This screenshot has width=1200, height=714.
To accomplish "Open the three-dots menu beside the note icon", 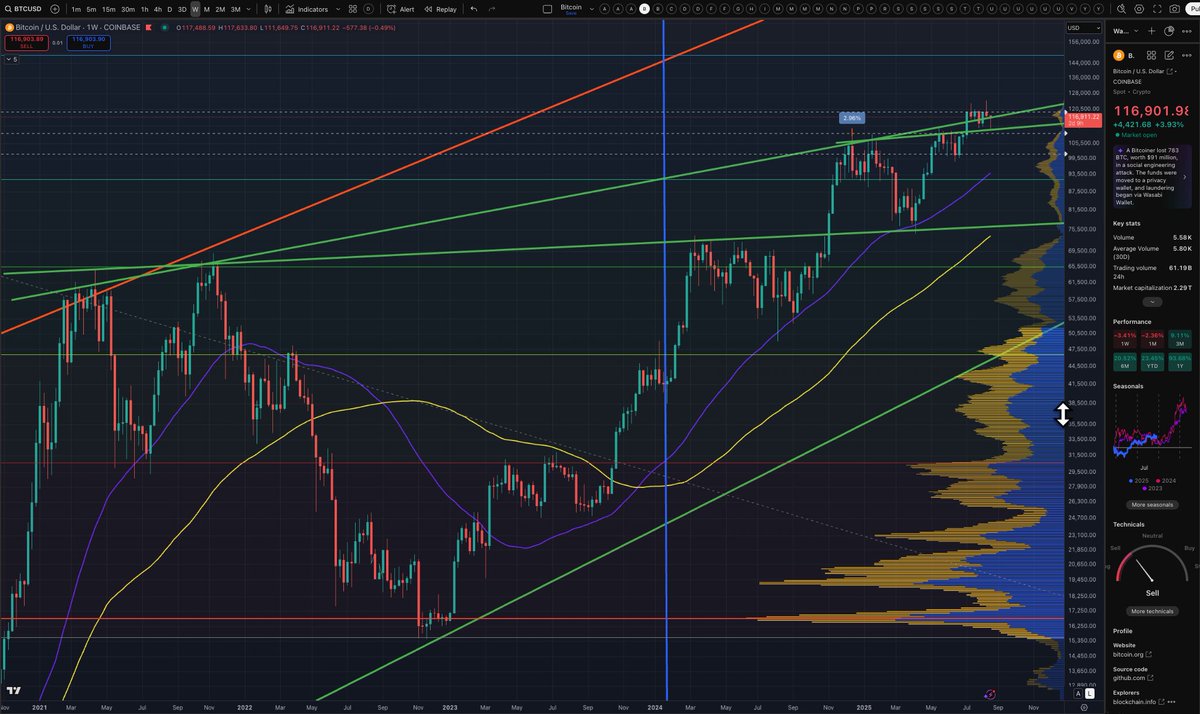I will (x=1187, y=55).
